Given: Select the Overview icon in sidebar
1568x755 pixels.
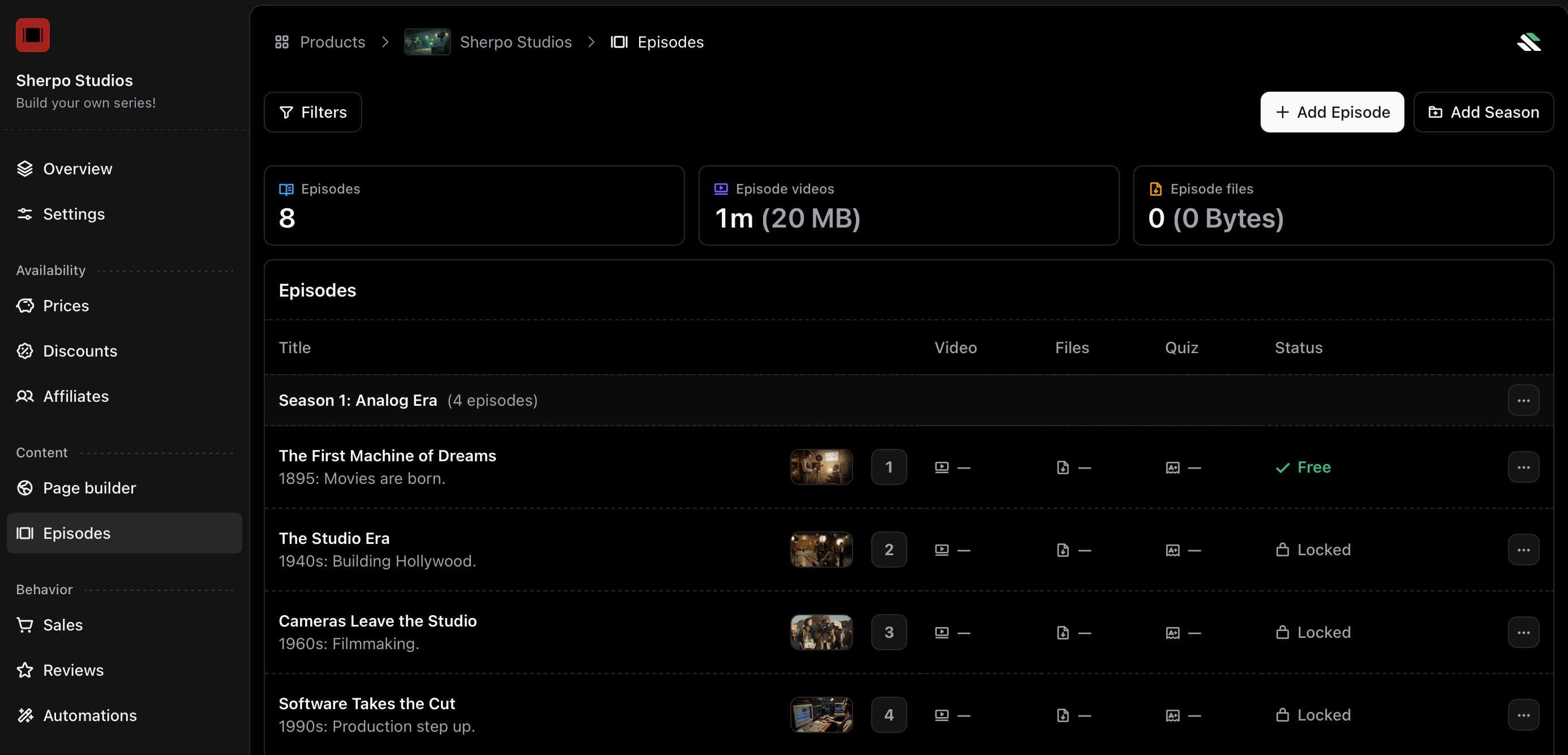Looking at the screenshot, I should [x=25, y=168].
